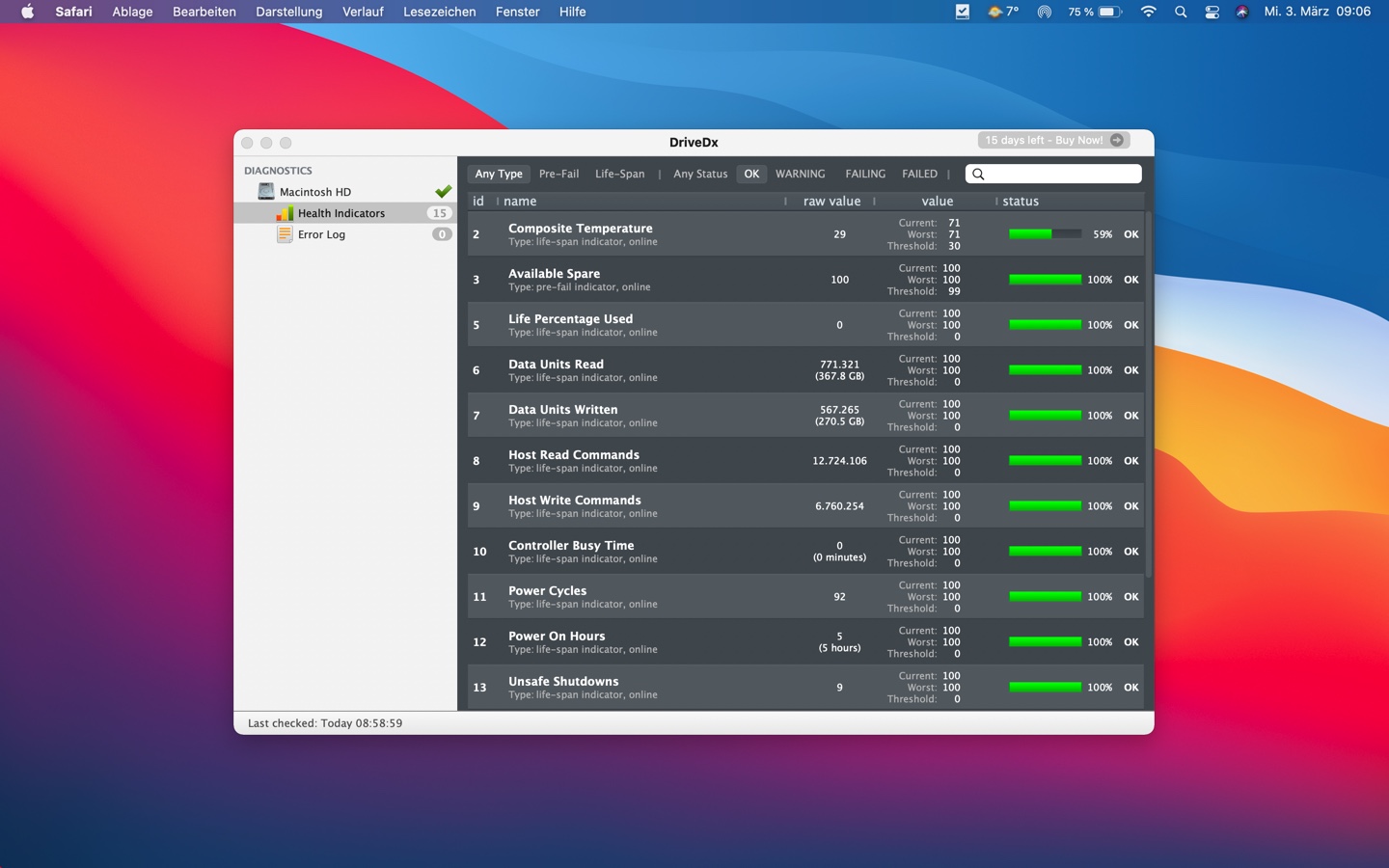Click the Health Indicators bar chart icon
The width and height of the screenshot is (1389, 868).
pos(285,213)
